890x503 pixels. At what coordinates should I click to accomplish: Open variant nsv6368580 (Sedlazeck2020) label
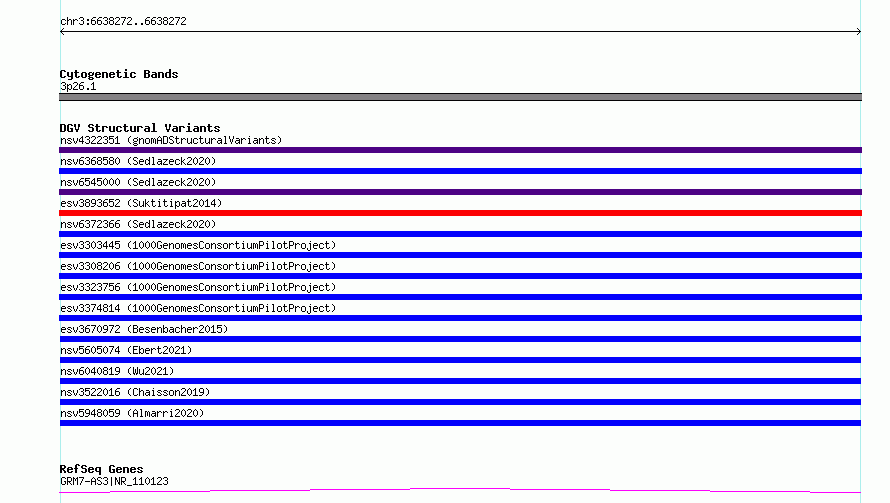(138, 161)
